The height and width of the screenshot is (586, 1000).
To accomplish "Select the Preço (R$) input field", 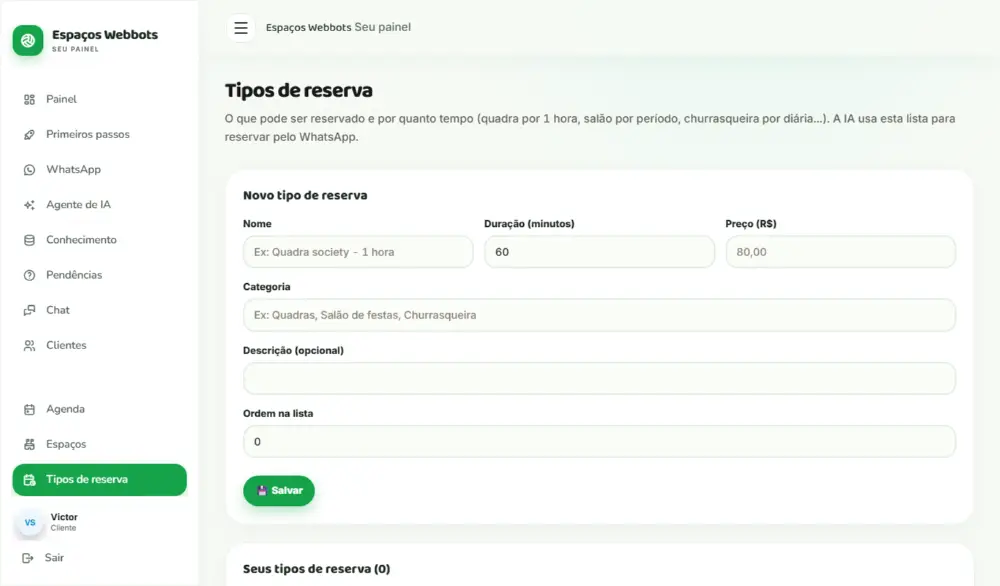I will (841, 252).
